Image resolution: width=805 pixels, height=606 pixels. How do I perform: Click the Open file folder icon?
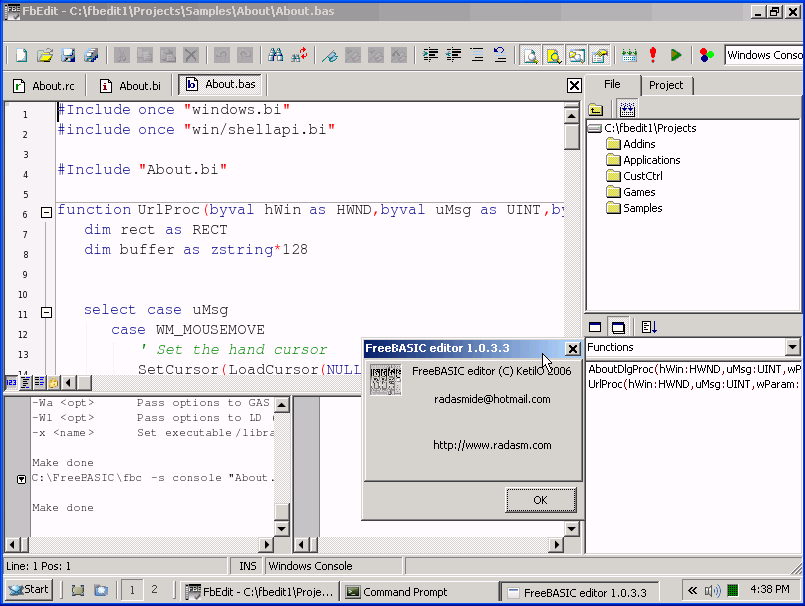(45, 55)
